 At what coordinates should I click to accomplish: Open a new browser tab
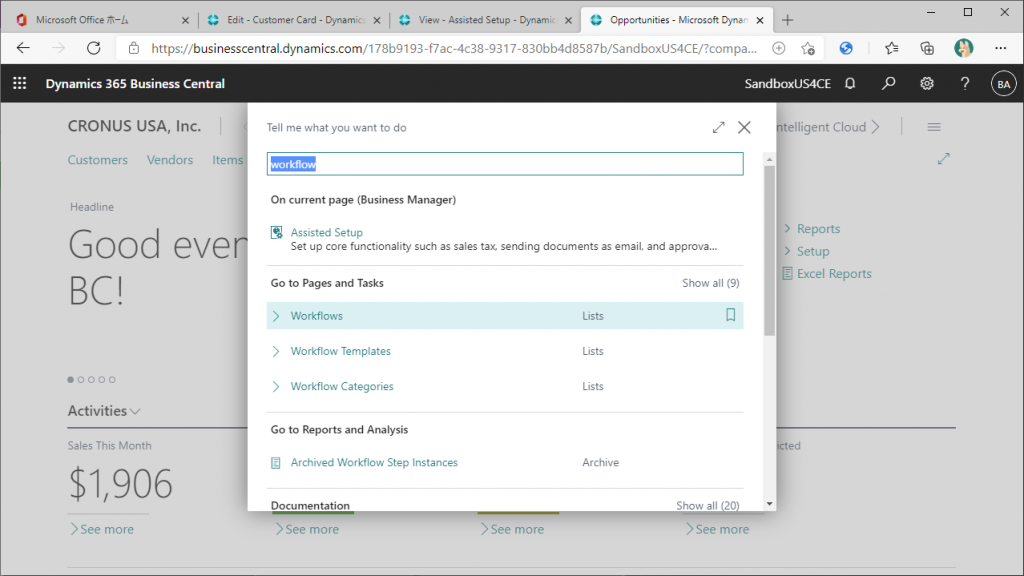coord(788,20)
